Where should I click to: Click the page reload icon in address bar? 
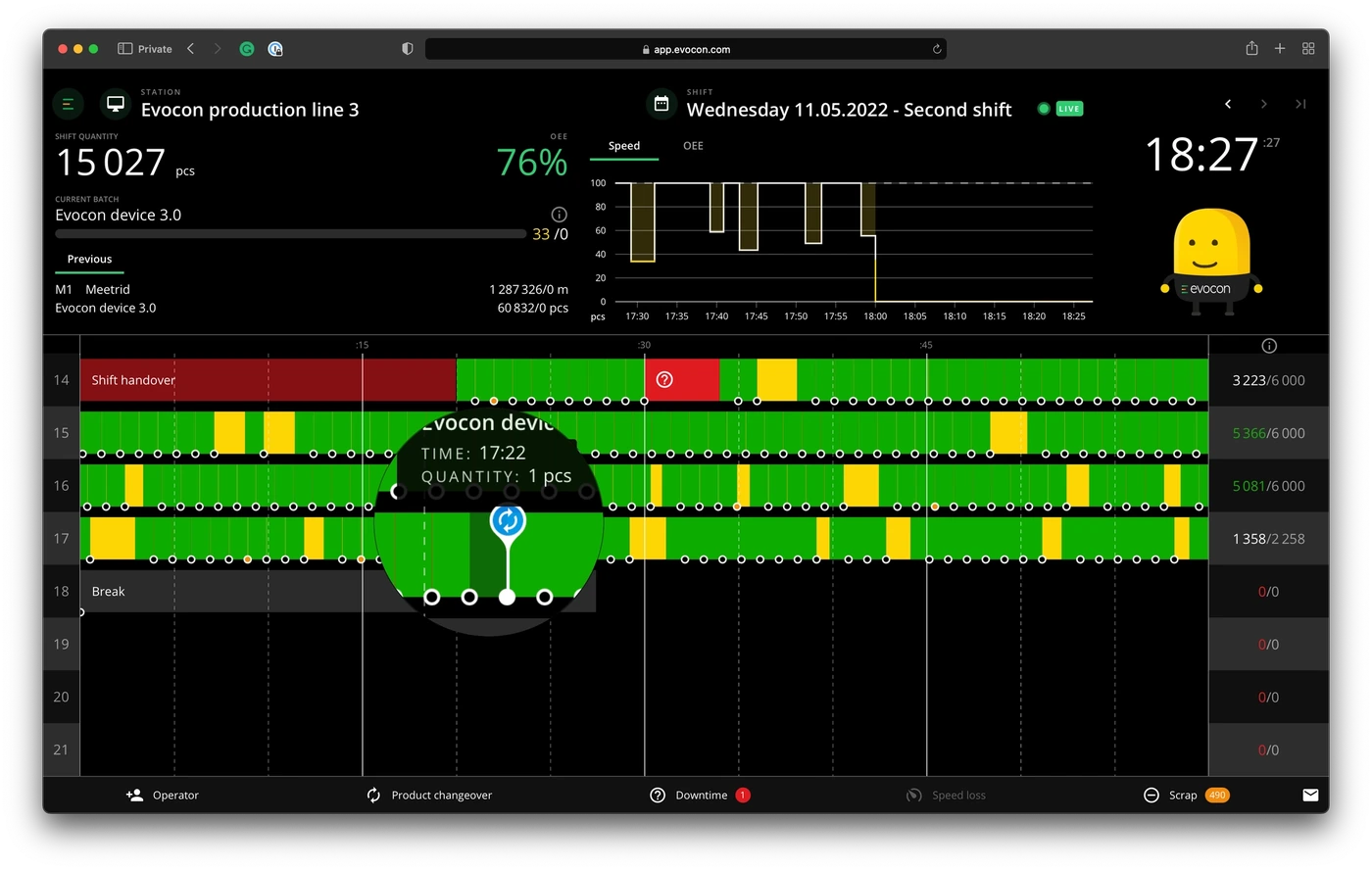coord(937,49)
